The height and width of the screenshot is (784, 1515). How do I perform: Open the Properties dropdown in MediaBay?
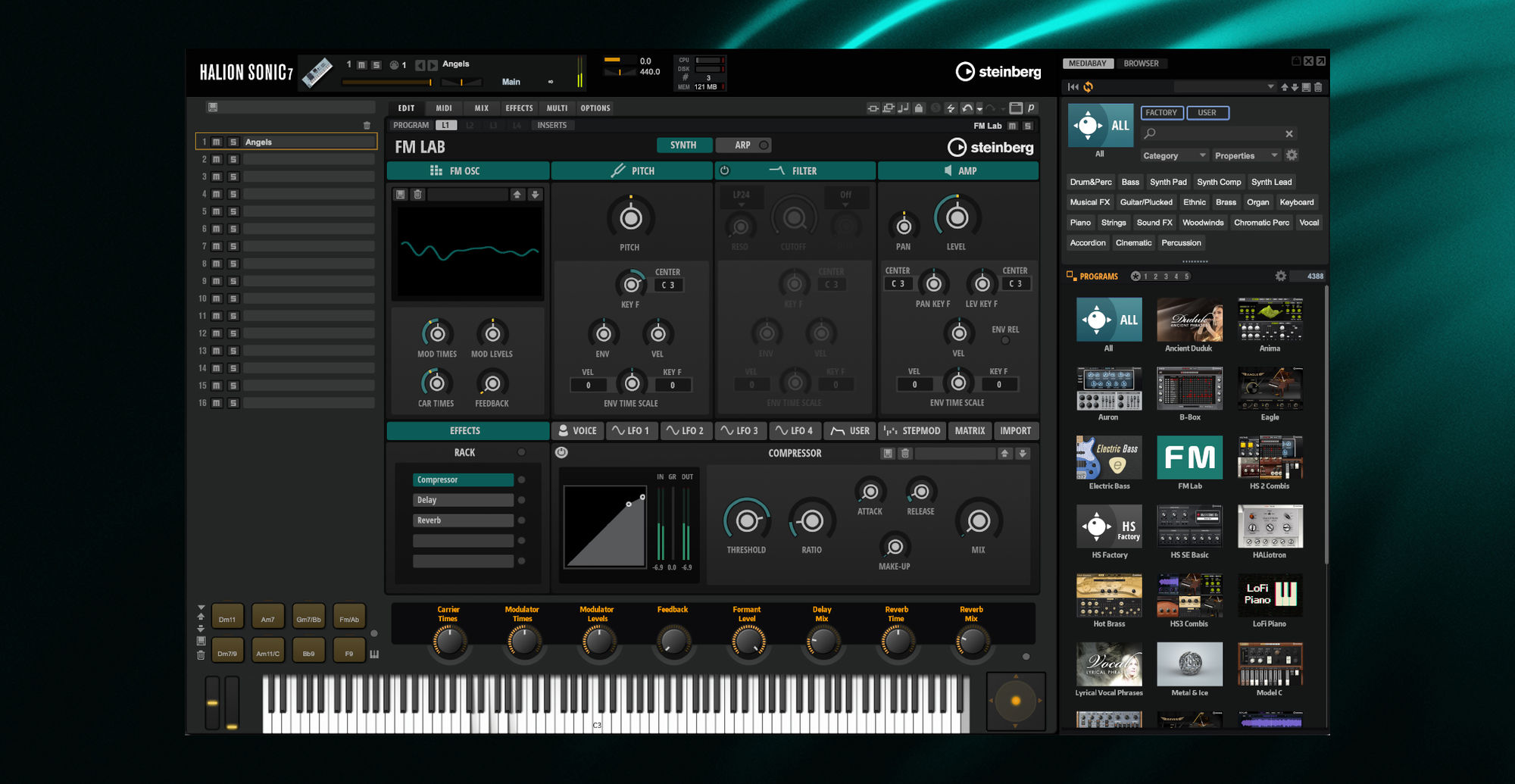[1245, 156]
